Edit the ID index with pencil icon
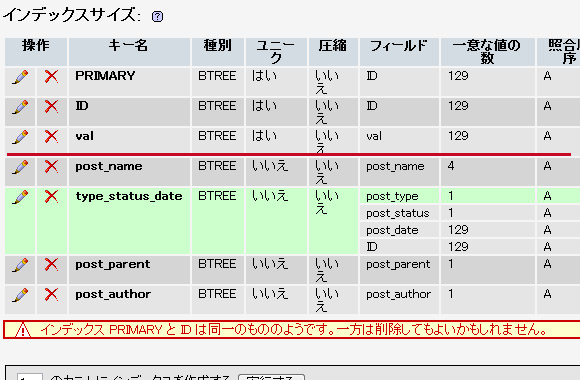 pos(20,107)
